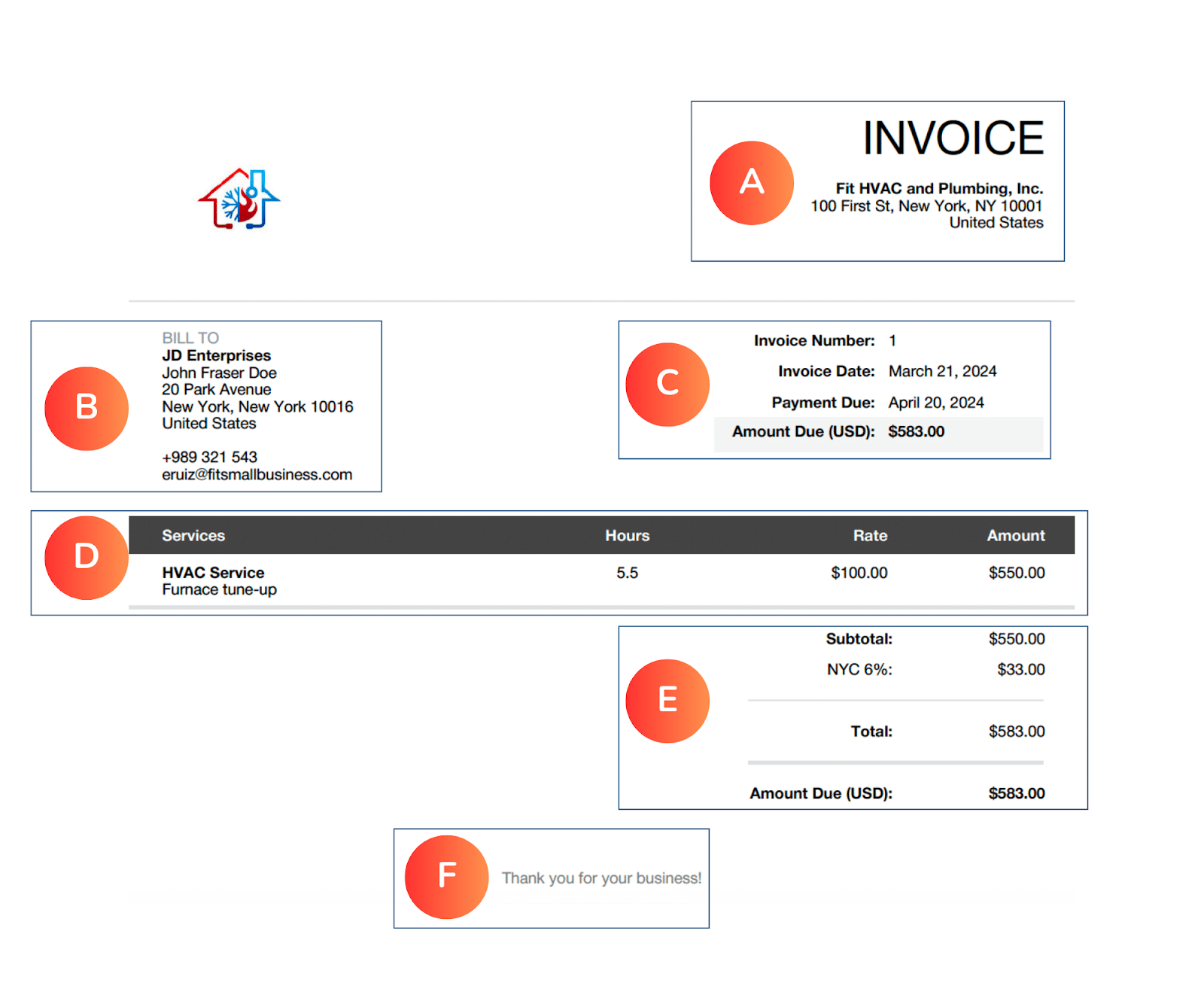This screenshot has height=1004, width=1204.
Task: Click the HVAC Service line item
Action: (x=213, y=573)
